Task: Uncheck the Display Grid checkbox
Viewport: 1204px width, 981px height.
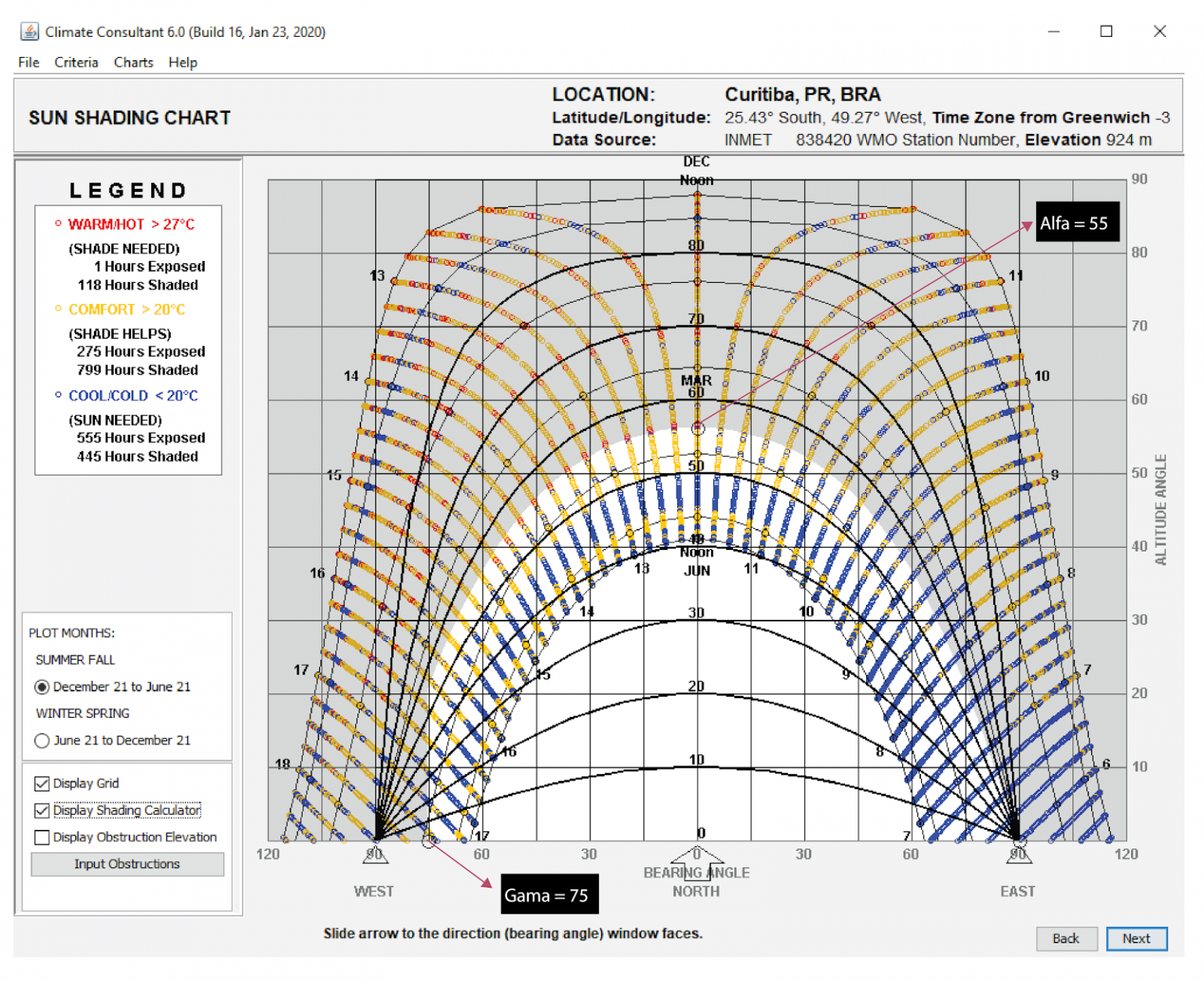Action: (42, 784)
